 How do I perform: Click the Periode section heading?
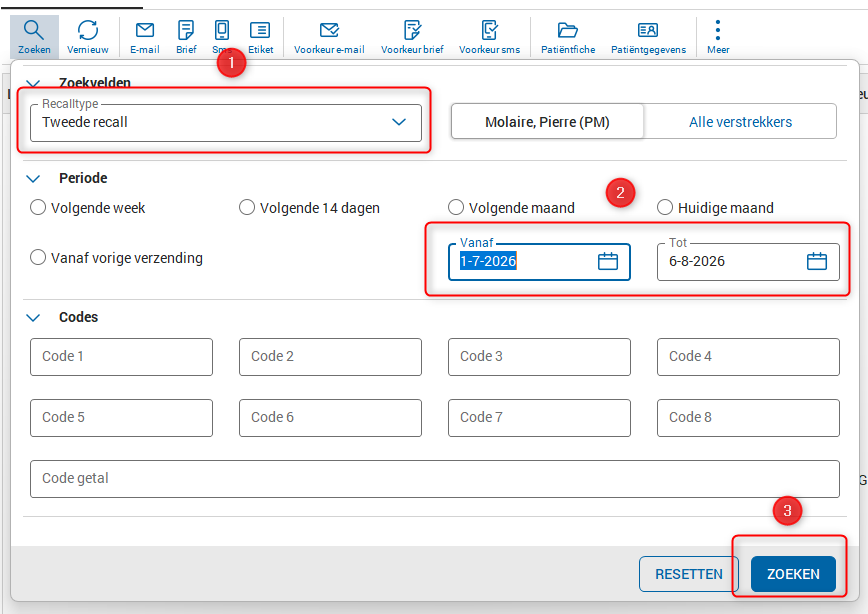click(83, 178)
